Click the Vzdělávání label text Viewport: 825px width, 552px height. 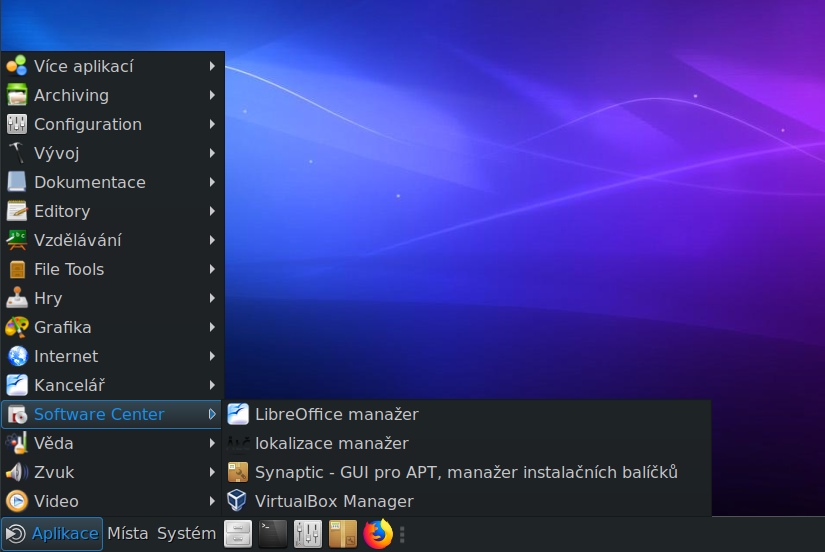pos(78,240)
